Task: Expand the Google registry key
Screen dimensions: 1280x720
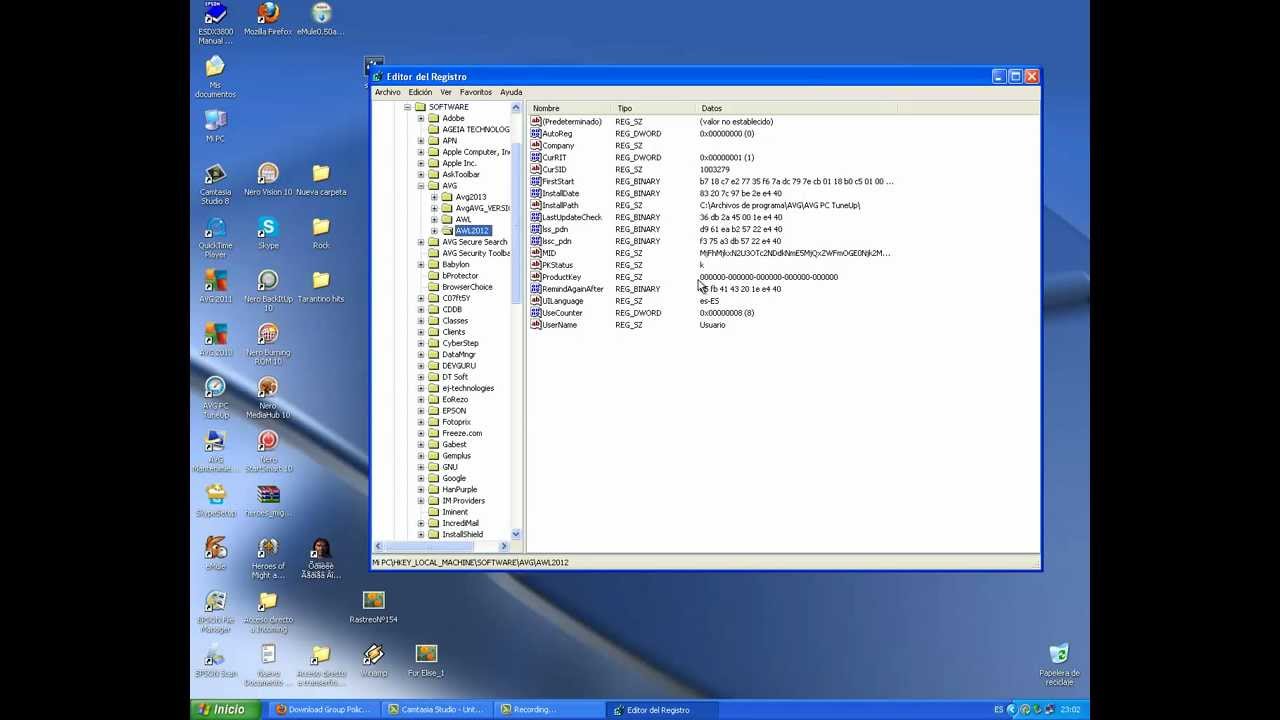Action: pos(421,478)
